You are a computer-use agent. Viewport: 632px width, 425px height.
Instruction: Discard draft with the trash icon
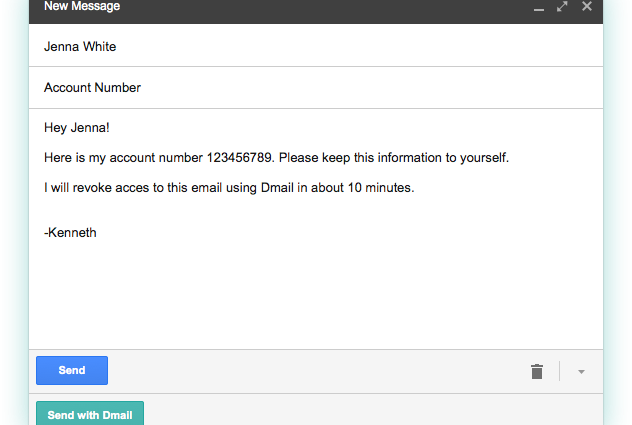537,371
